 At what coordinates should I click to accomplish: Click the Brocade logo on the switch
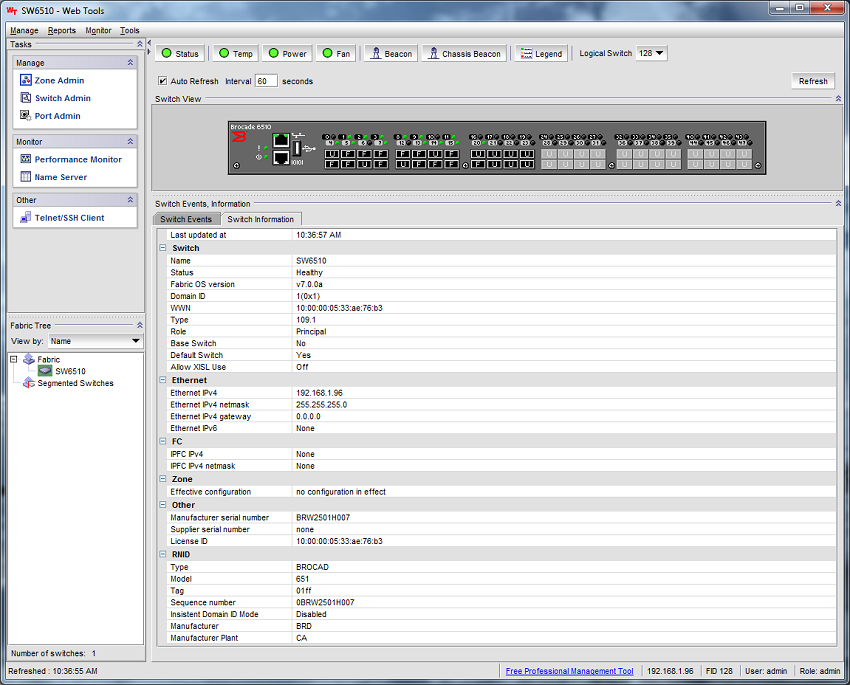239,136
